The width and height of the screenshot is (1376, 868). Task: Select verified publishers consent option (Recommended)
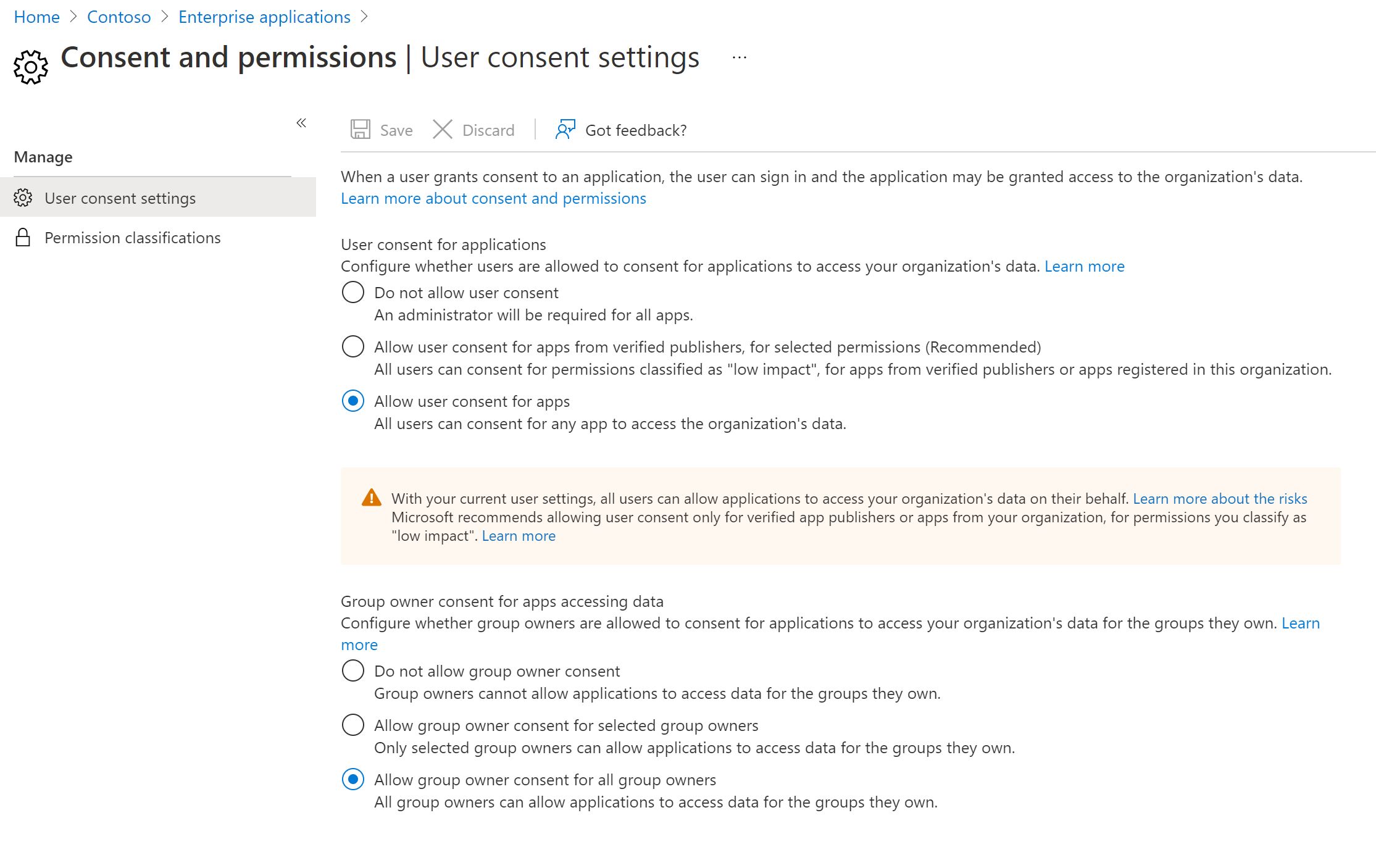[353, 346]
